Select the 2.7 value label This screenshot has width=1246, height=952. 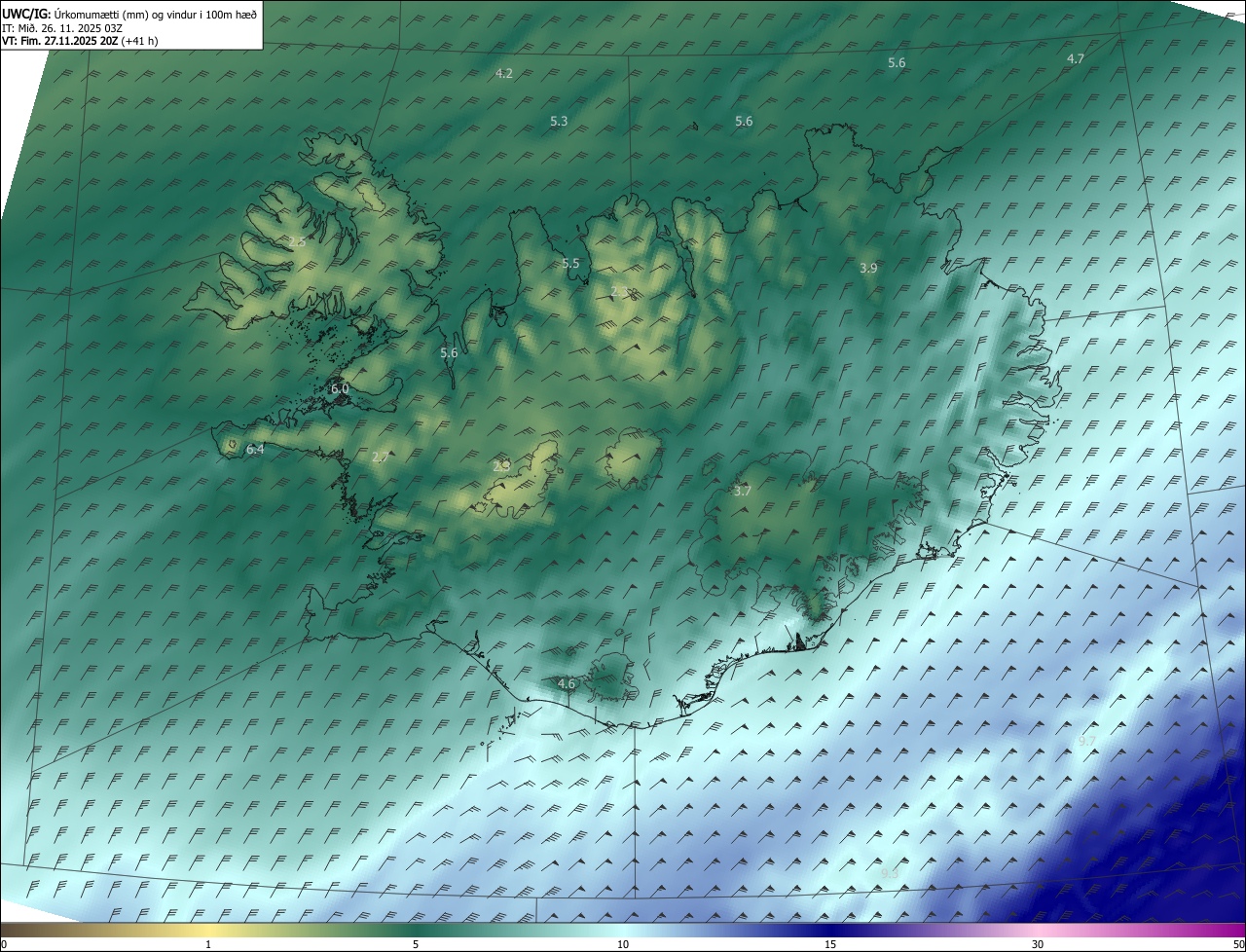coord(381,457)
